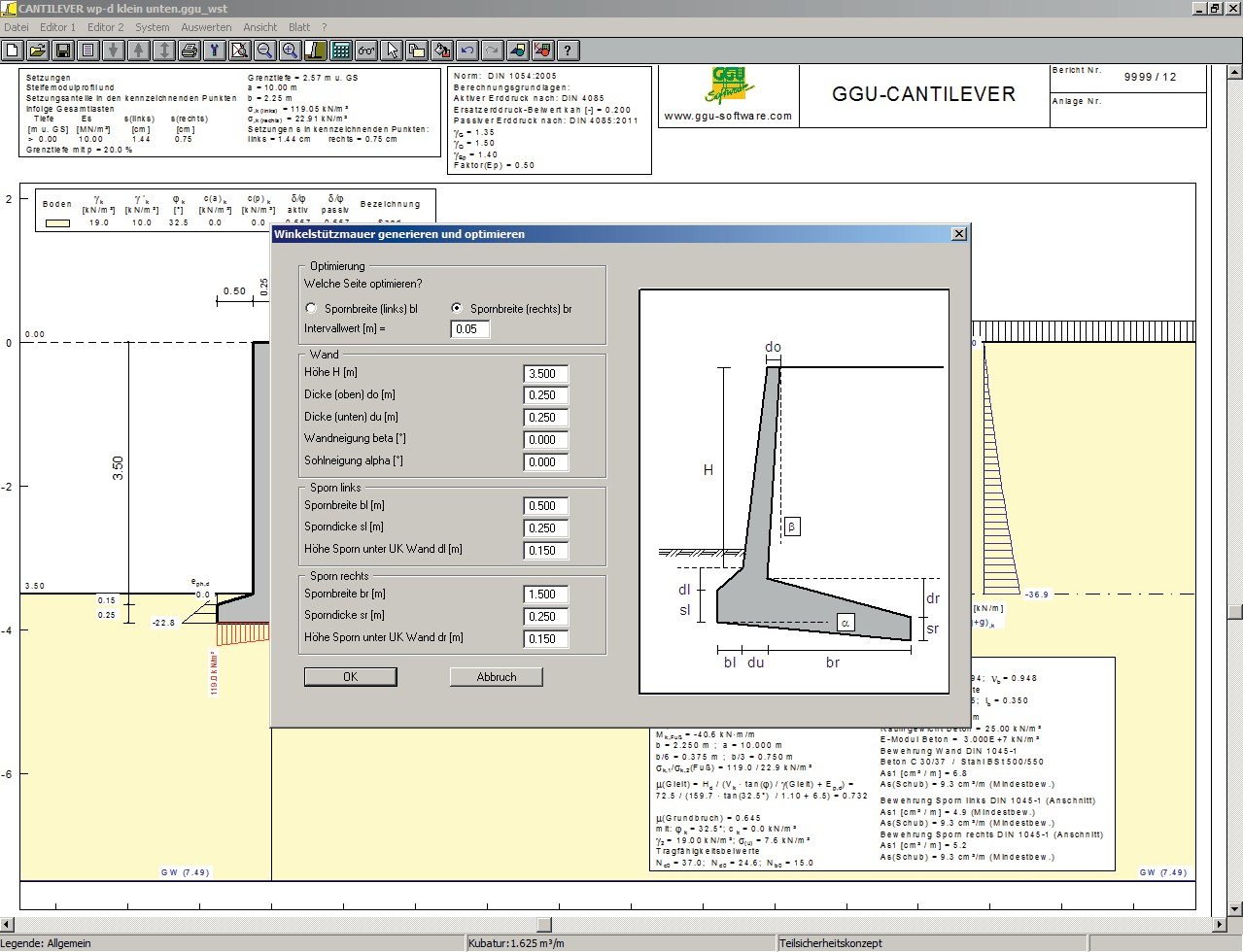Open a file with folder icon
1243x952 pixels.
pyautogui.click(x=38, y=51)
